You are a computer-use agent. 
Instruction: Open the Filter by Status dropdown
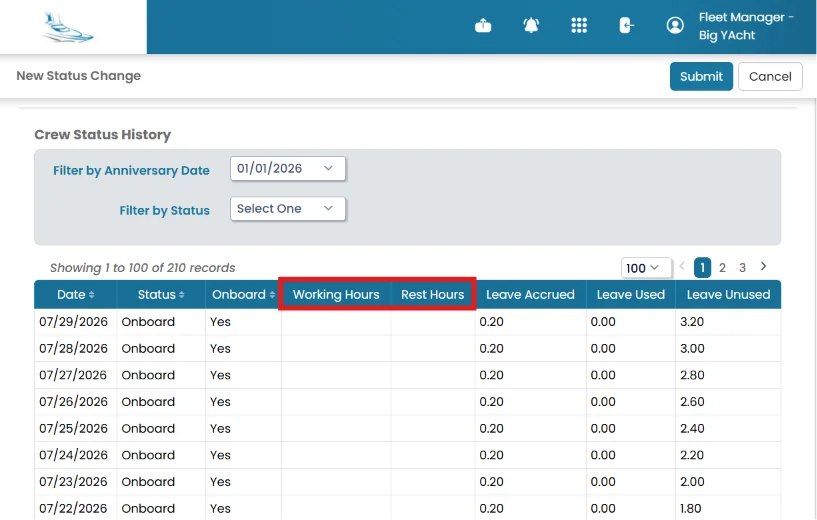pyautogui.click(x=288, y=209)
